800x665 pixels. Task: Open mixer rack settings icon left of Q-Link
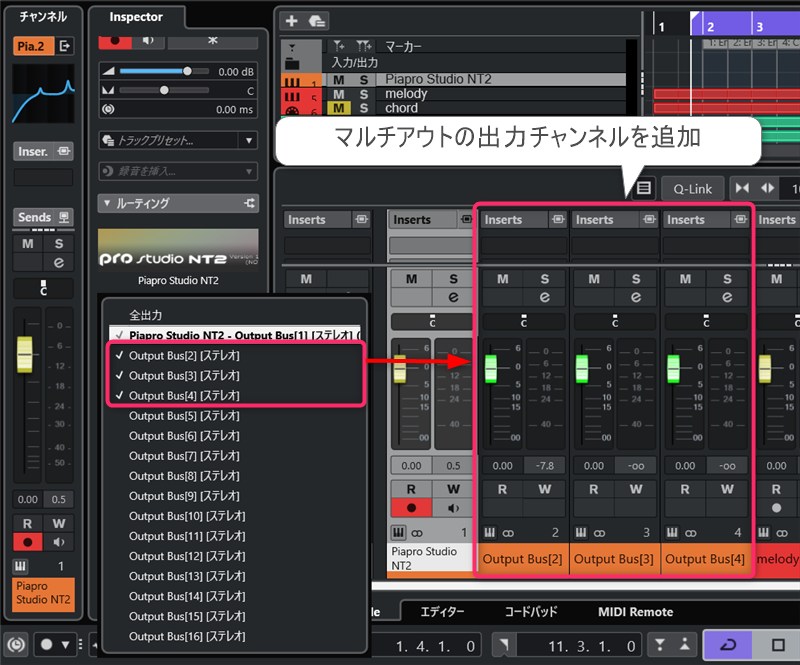(643, 188)
